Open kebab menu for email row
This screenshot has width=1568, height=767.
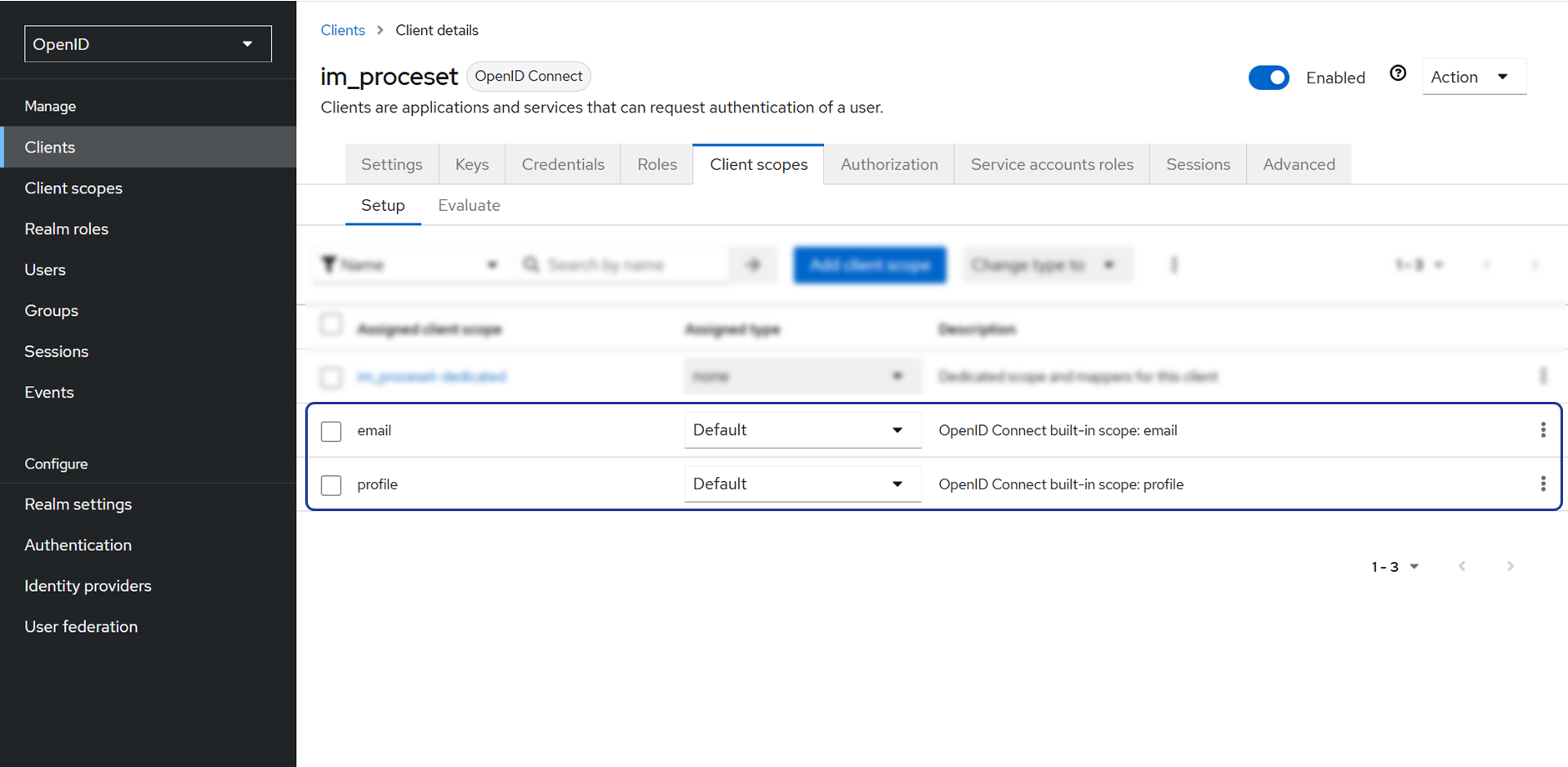coord(1543,429)
